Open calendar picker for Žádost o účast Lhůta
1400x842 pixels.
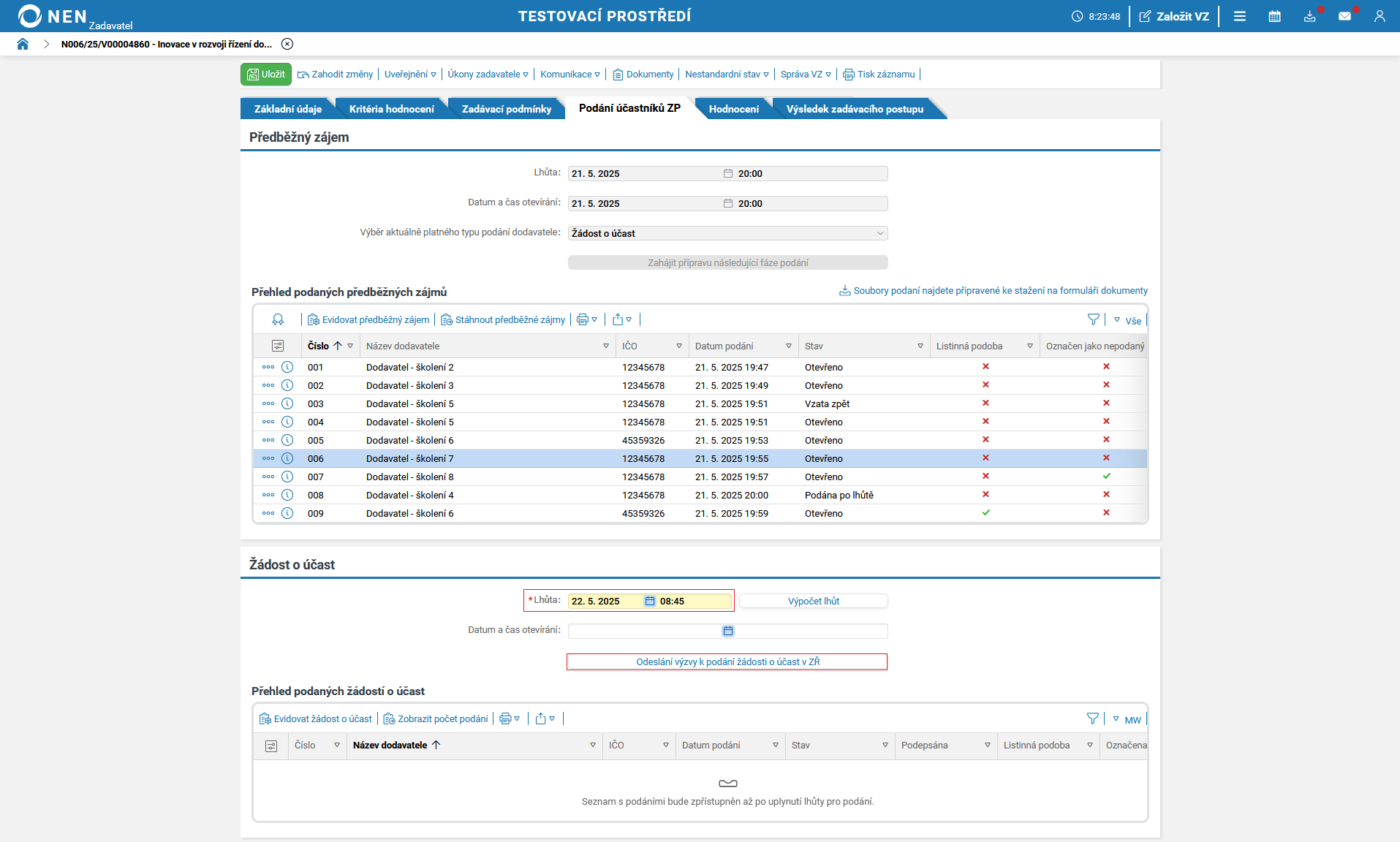tap(650, 601)
